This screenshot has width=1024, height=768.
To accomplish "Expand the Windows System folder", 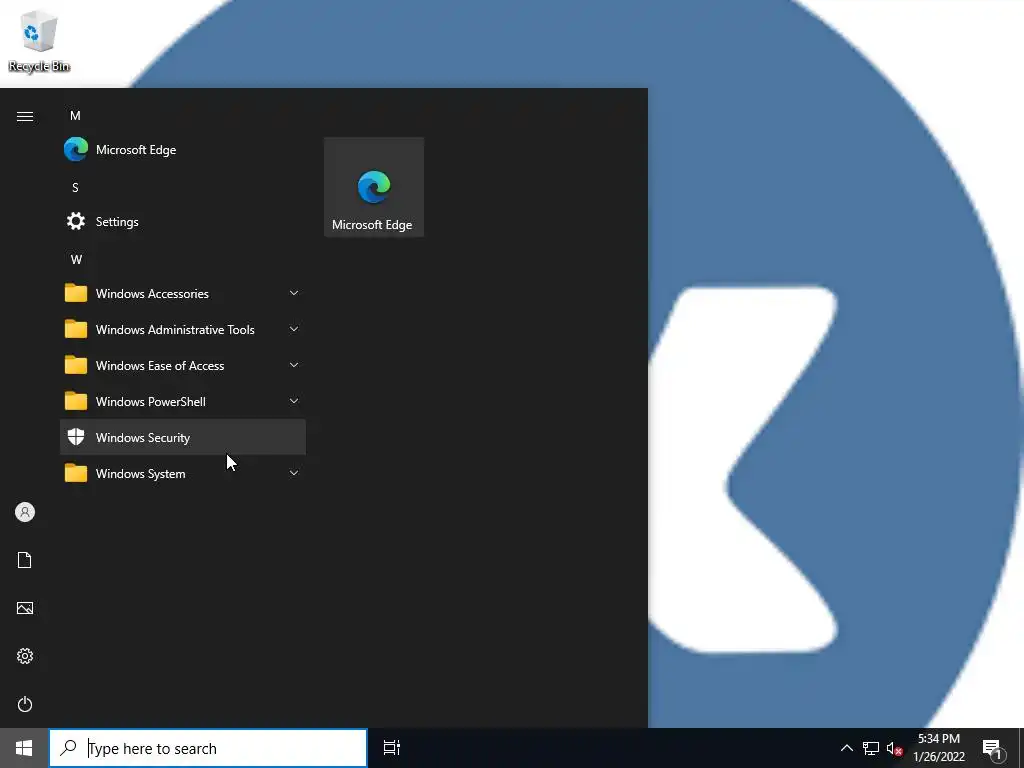I will [x=183, y=473].
